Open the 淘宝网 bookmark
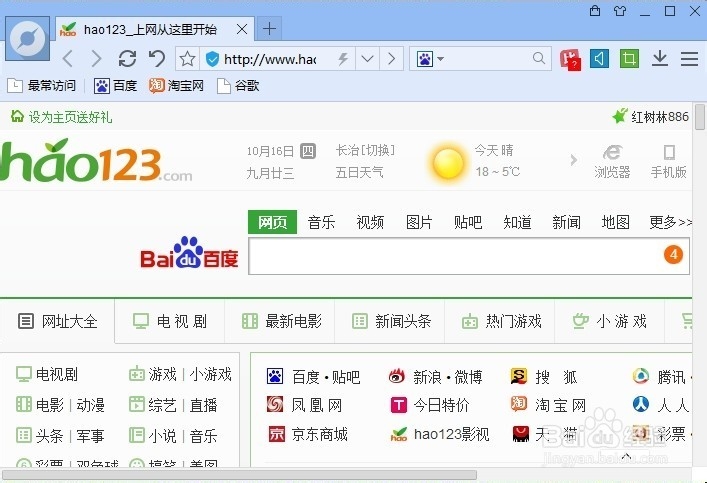The width and height of the screenshot is (707, 483). 176,86
